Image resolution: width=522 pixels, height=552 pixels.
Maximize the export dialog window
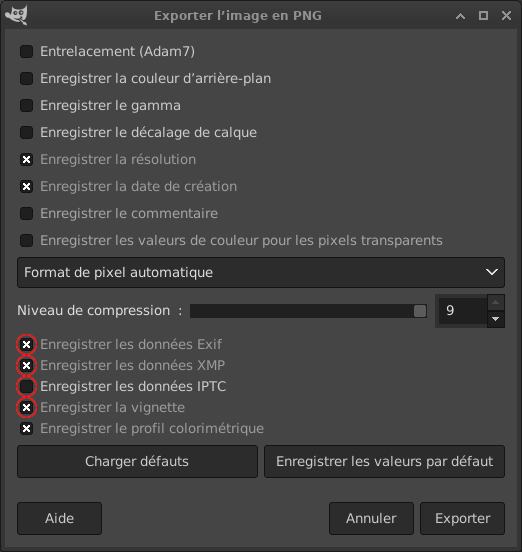(483, 16)
